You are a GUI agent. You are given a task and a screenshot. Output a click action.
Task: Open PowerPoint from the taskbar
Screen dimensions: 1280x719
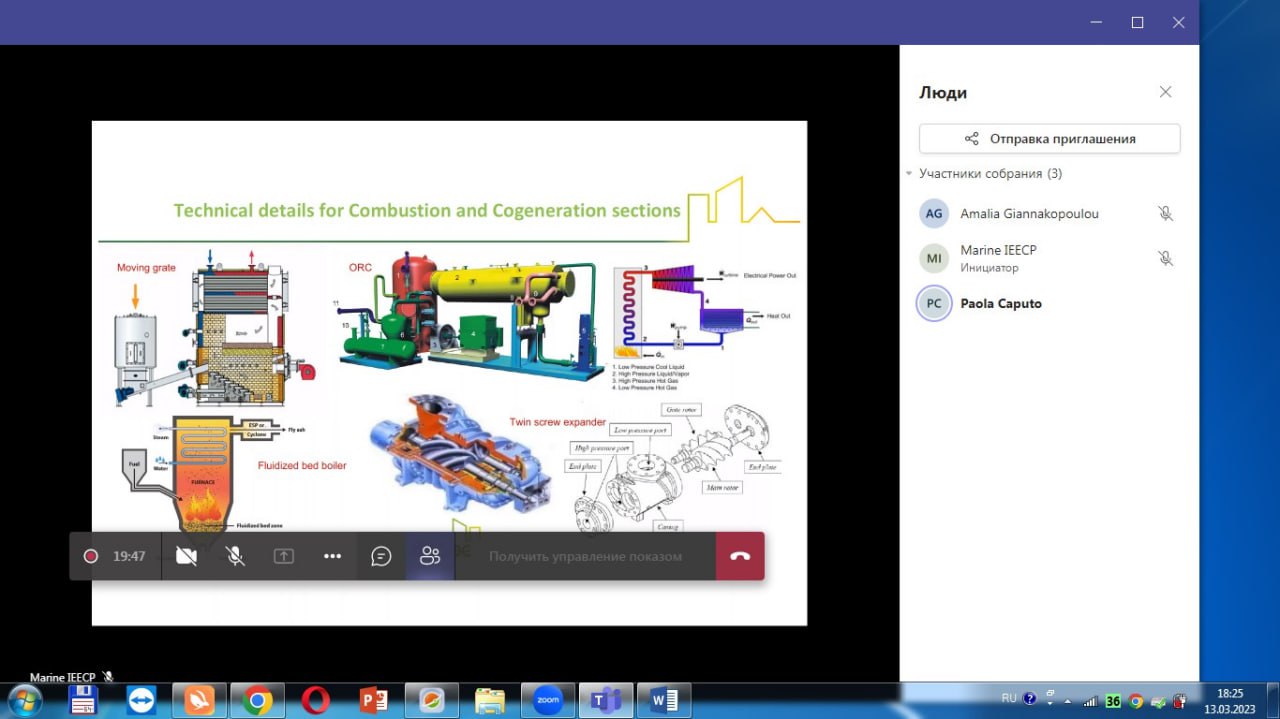pos(374,701)
